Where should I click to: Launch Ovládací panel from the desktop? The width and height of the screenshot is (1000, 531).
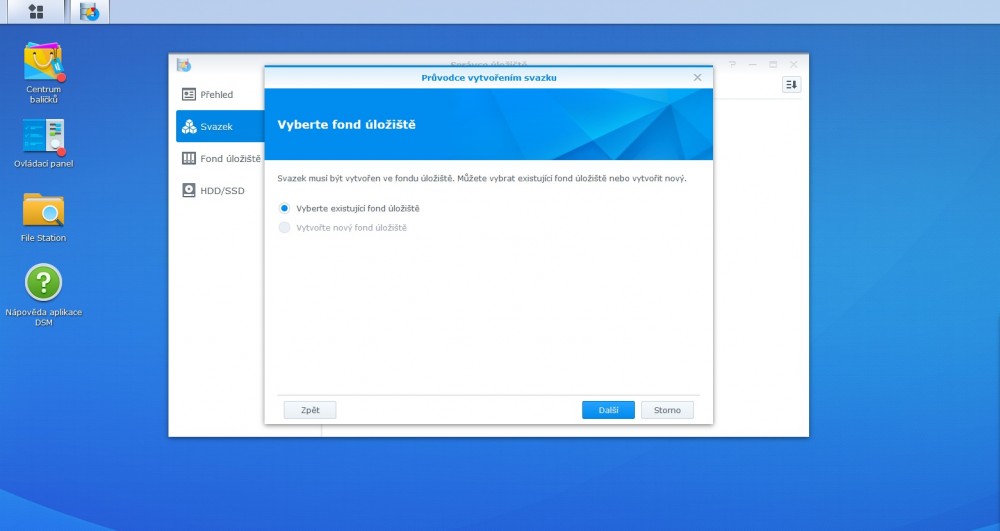(43, 136)
